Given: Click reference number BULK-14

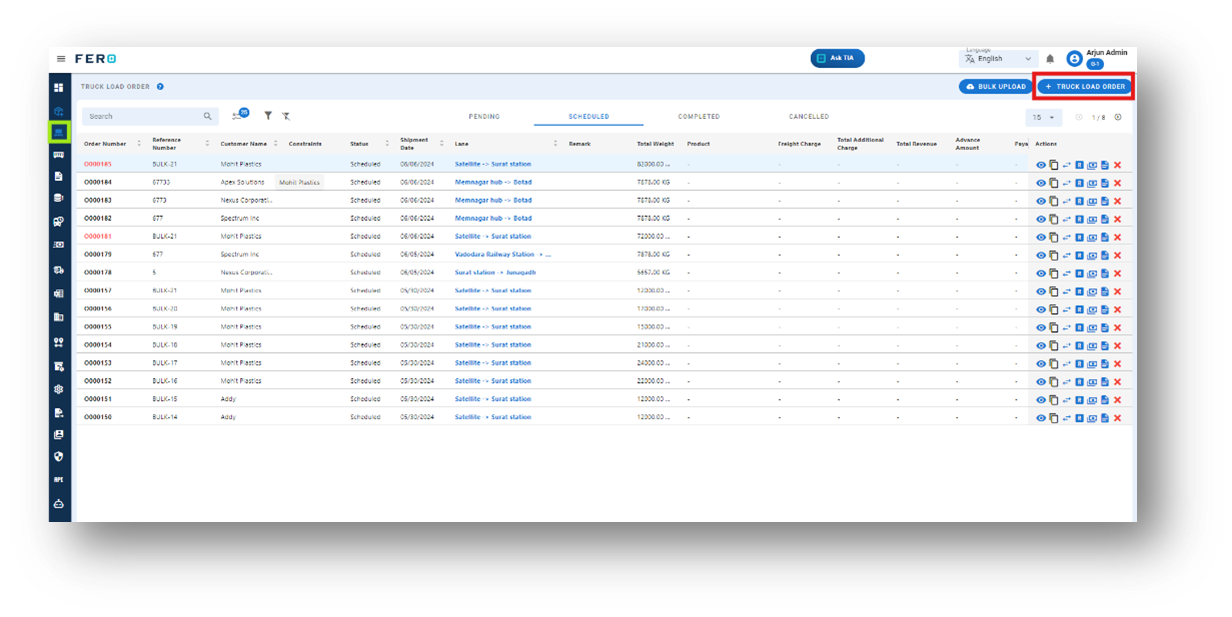Looking at the screenshot, I should (x=165, y=417).
